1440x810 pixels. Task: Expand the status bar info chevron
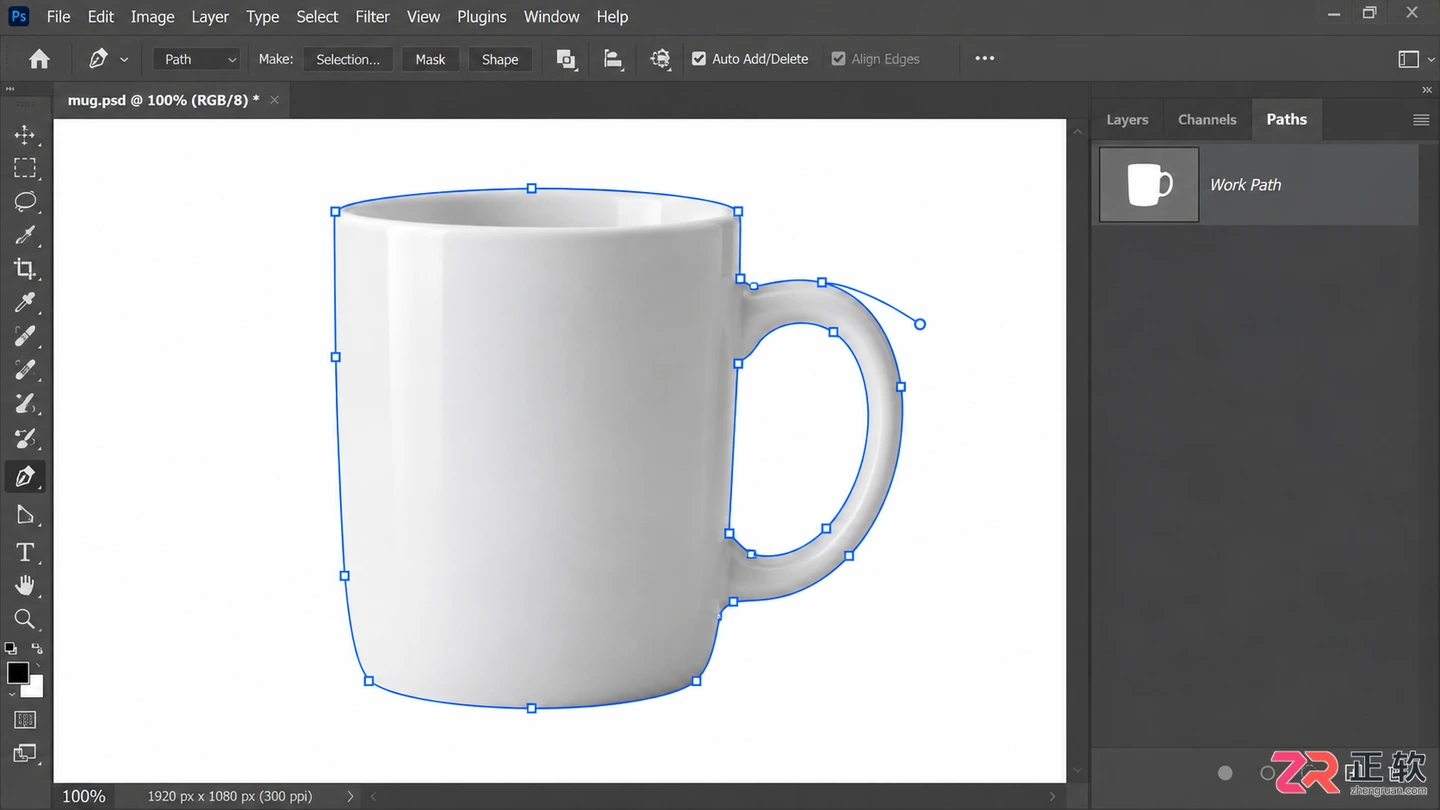(350, 796)
